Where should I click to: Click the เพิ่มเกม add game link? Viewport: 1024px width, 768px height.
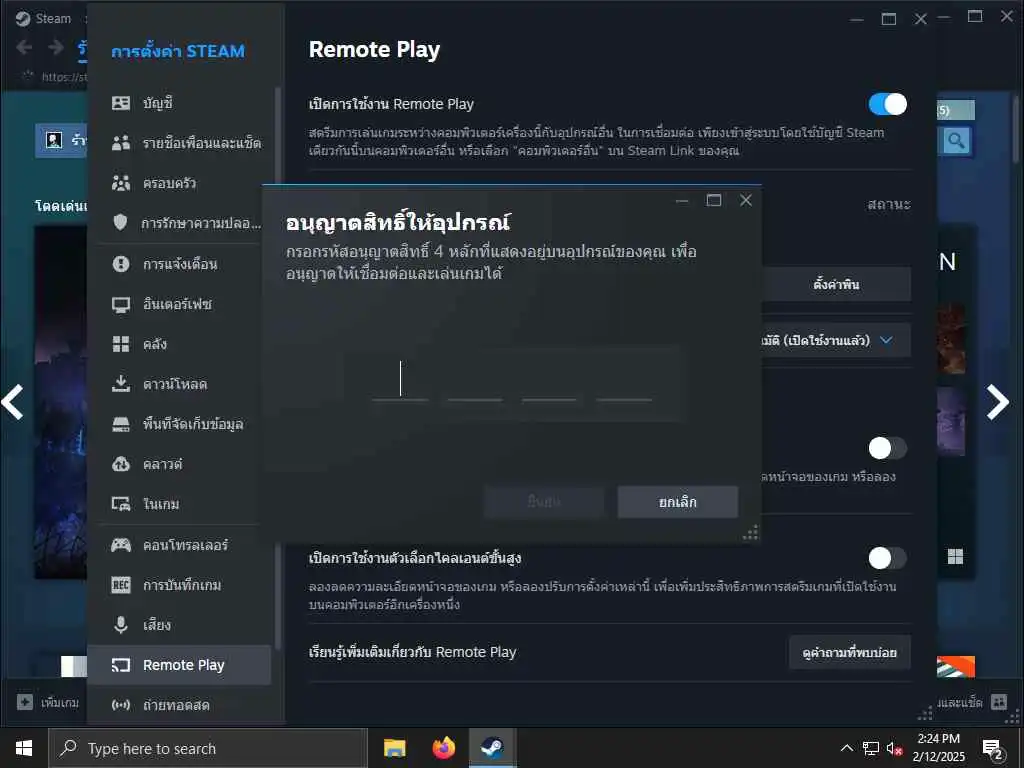tap(59, 702)
